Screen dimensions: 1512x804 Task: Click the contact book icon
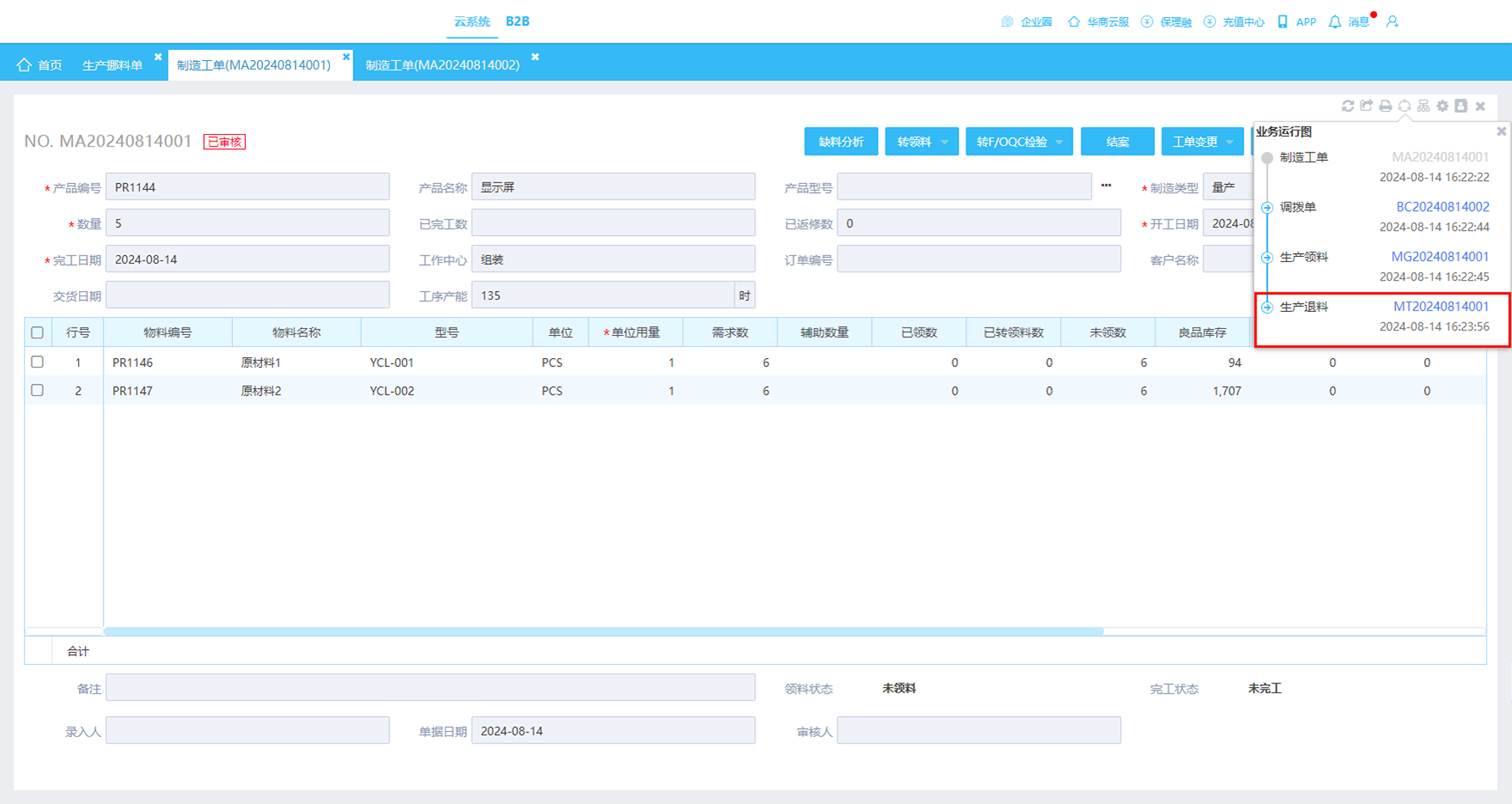pos(1461,106)
